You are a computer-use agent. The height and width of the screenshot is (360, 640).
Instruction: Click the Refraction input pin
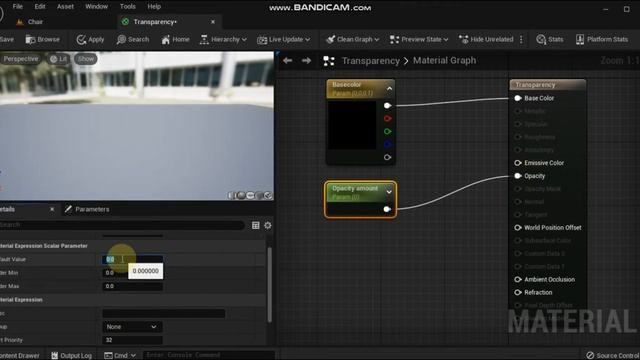coord(518,293)
